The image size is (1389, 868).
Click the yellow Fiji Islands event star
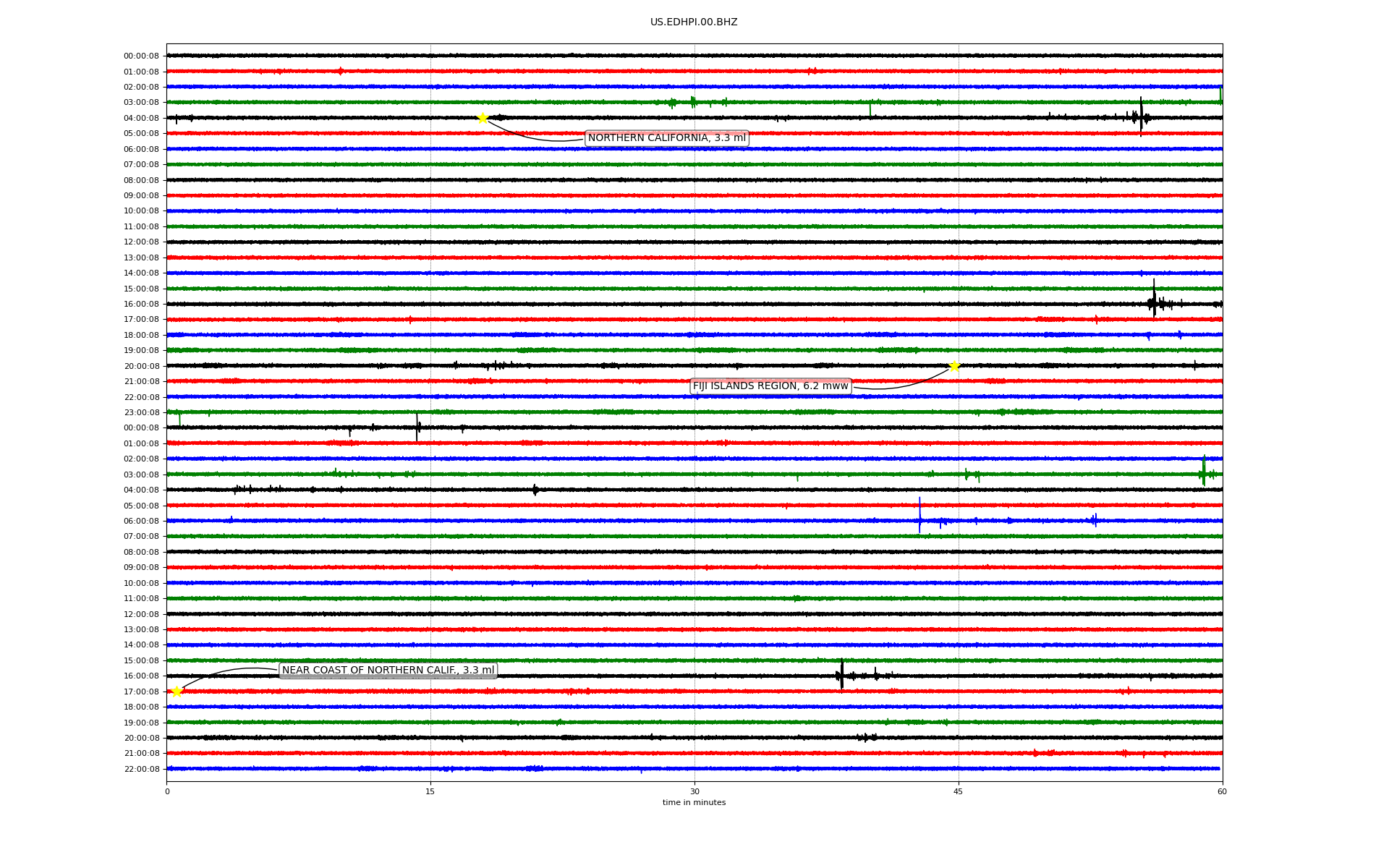[x=954, y=366]
